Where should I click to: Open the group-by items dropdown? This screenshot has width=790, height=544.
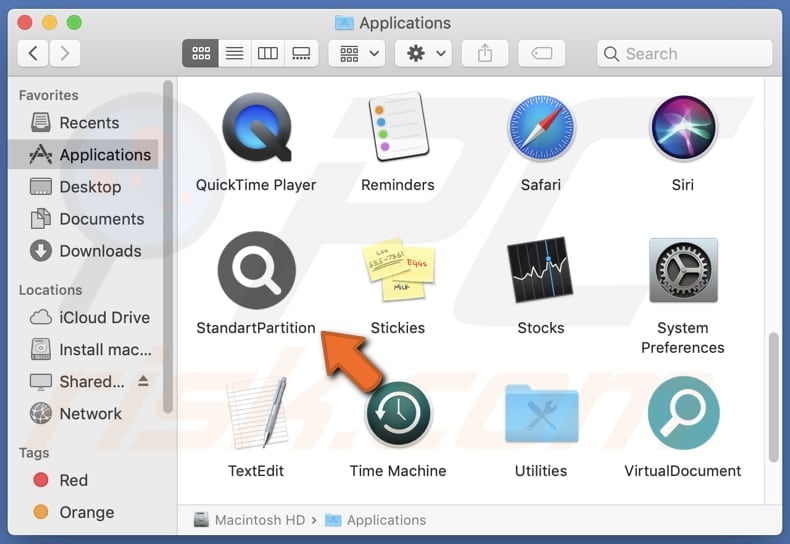coord(357,53)
